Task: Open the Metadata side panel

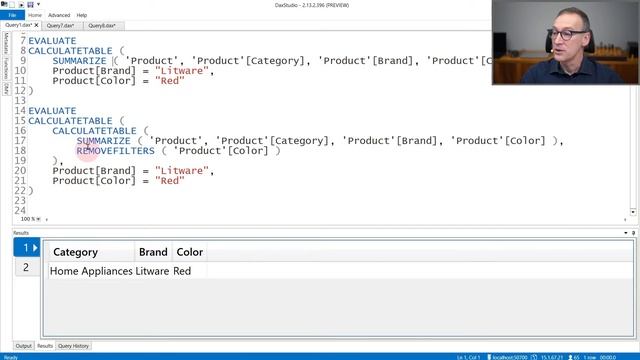Action: tap(6, 43)
